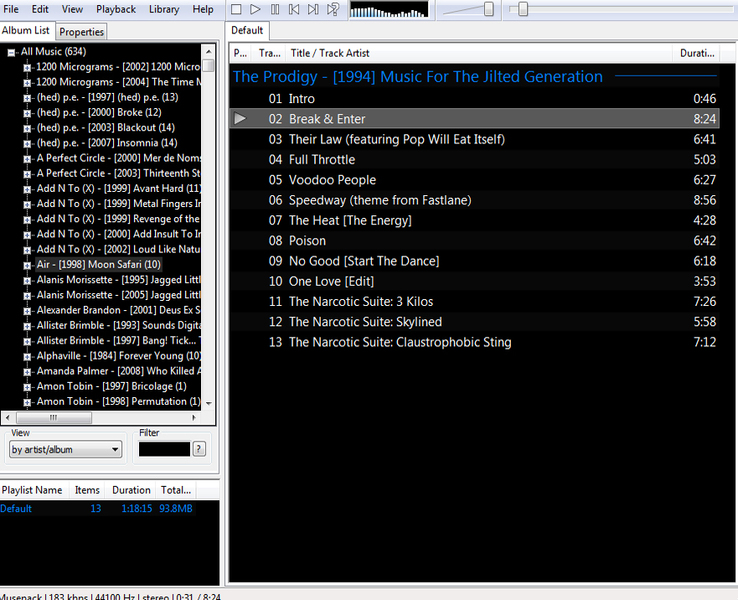Select the Default playlist tab

point(247,31)
